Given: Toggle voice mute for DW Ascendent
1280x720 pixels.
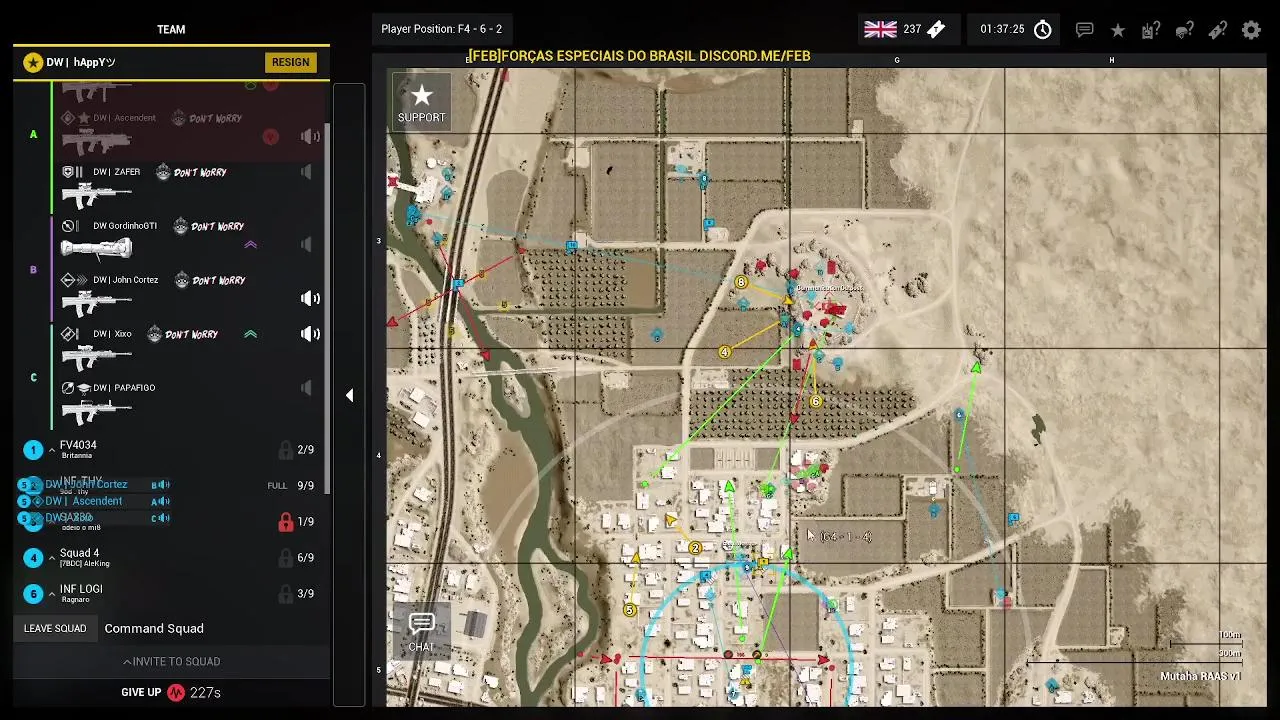Looking at the screenshot, I should point(311,136).
